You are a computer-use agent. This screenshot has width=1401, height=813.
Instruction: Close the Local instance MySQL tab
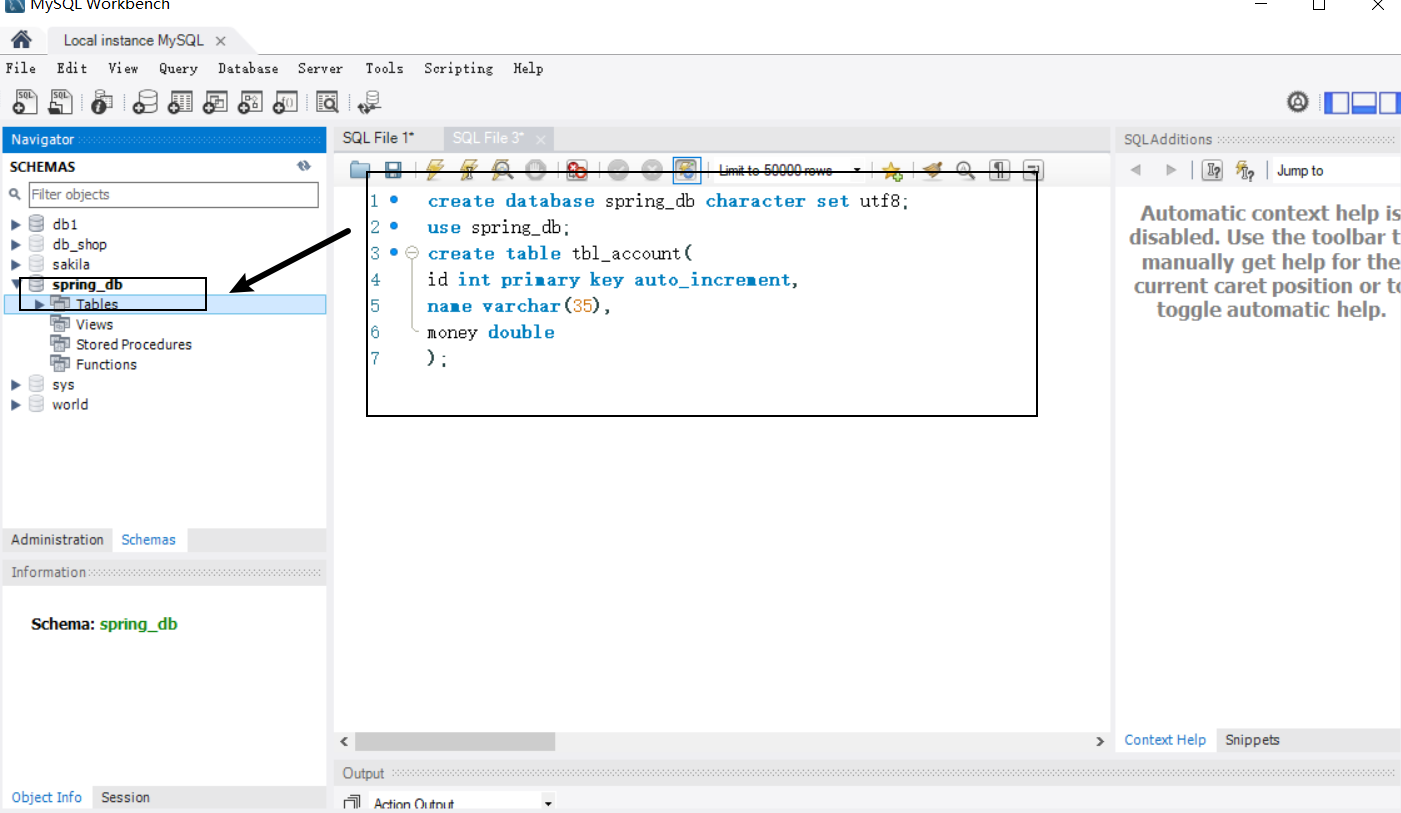221,41
